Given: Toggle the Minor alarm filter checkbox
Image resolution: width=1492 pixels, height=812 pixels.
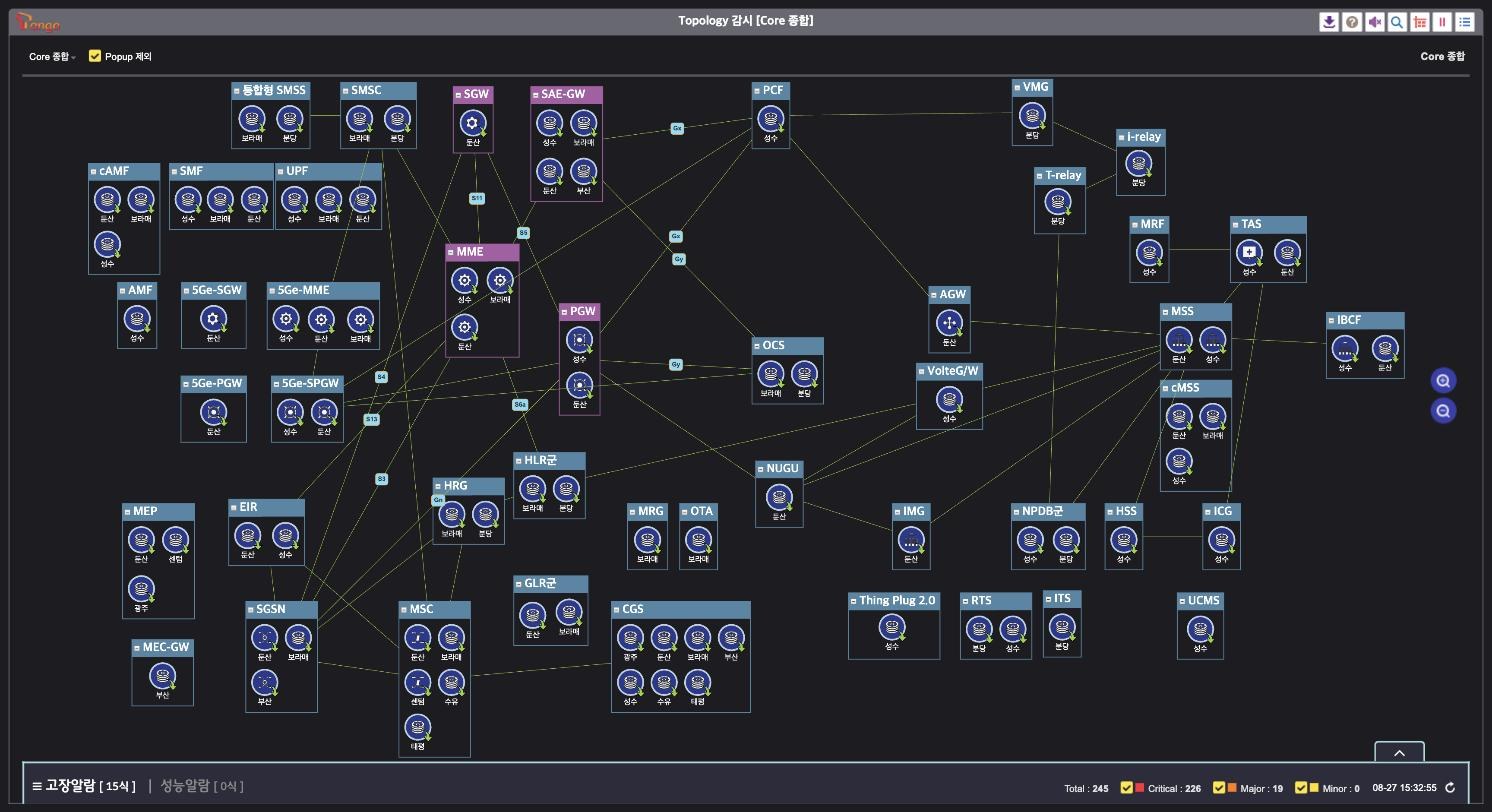Looking at the screenshot, I should pos(1301,788).
